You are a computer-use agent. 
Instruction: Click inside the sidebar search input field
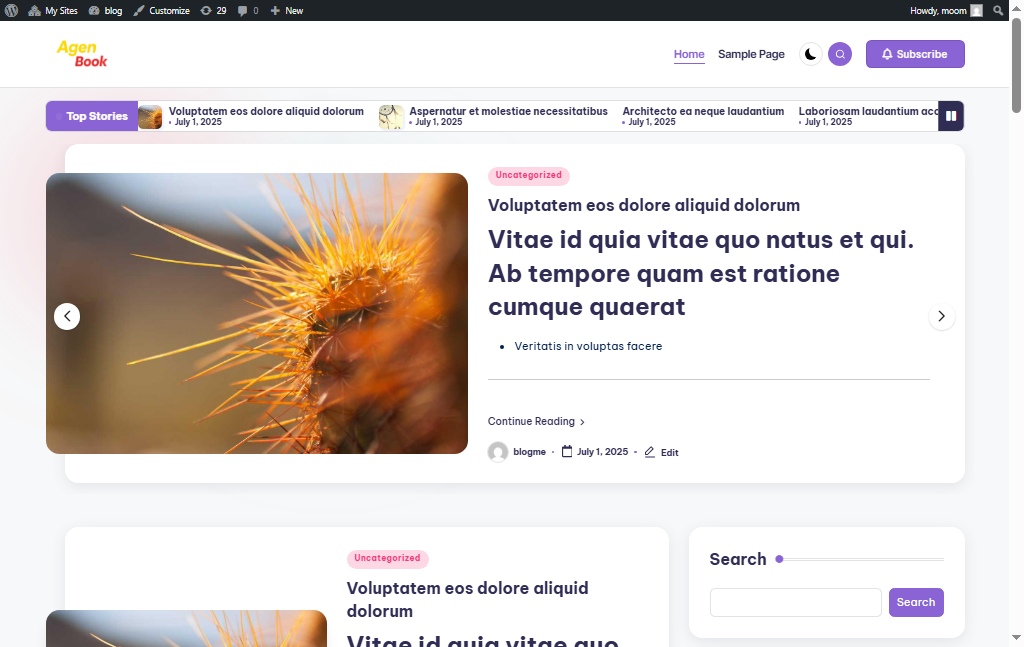pos(795,602)
